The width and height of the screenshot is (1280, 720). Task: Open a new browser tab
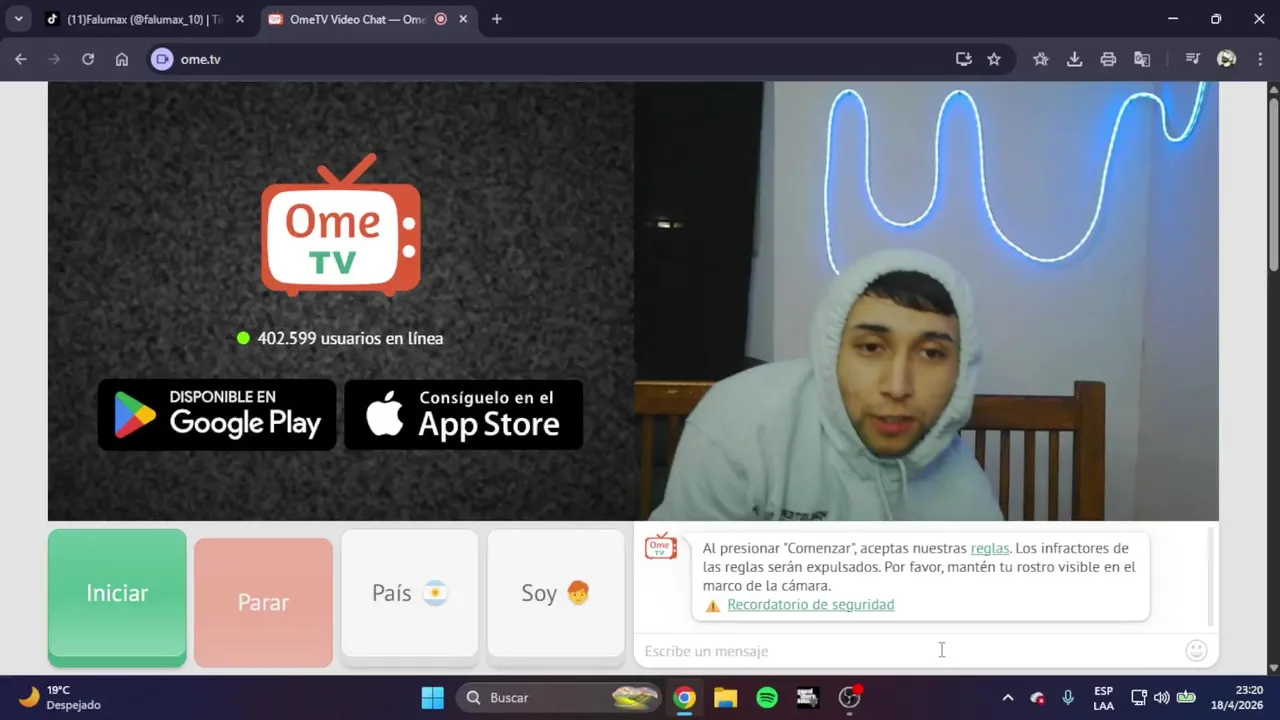(497, 19)
